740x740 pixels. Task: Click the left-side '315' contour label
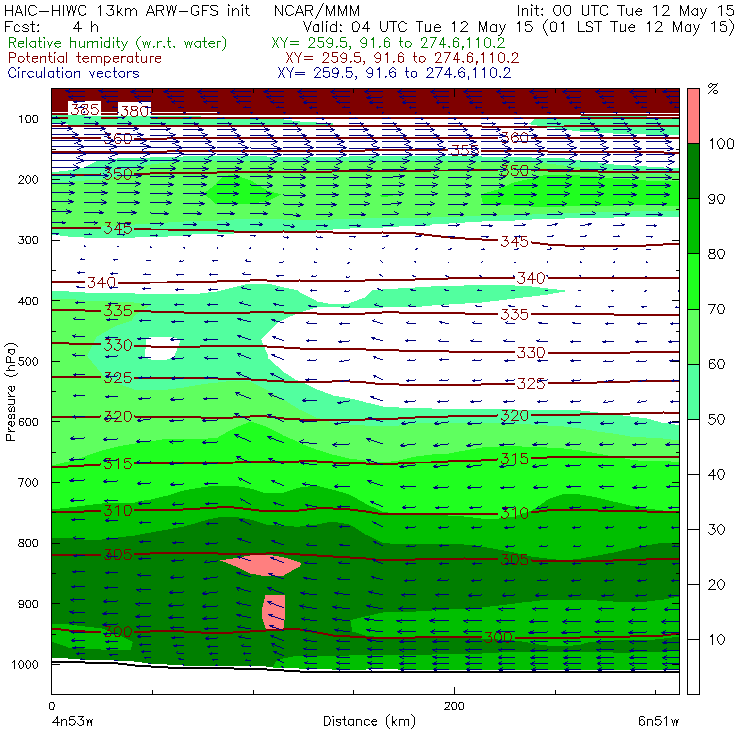[118, 463]
